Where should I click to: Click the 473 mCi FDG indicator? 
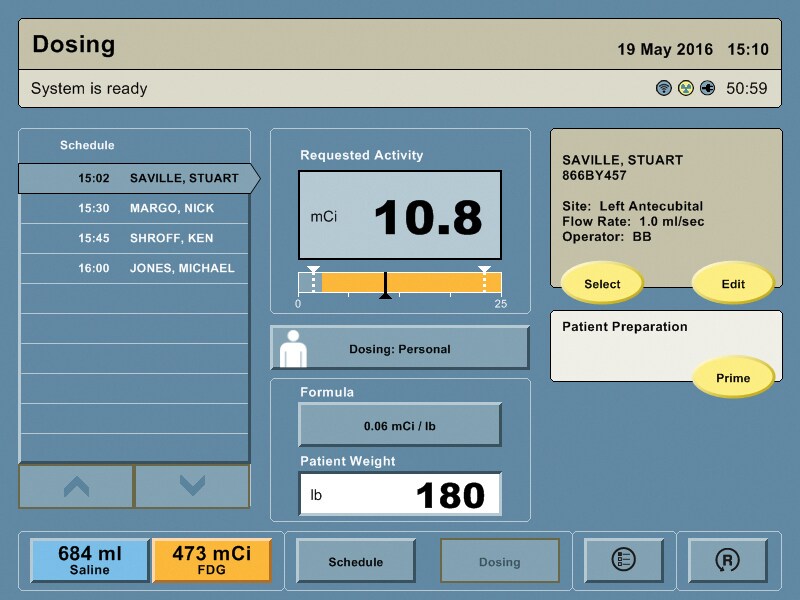[x=211, y=560]
